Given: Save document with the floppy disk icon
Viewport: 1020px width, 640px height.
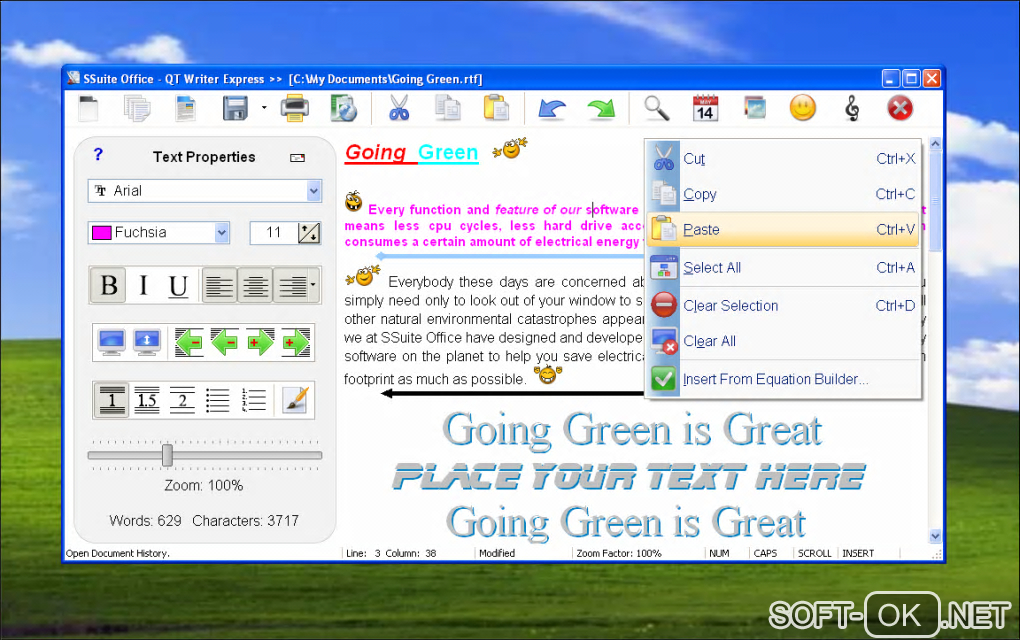Looking at the screenshot, I should pyautogui.click(x=235, y=109).
